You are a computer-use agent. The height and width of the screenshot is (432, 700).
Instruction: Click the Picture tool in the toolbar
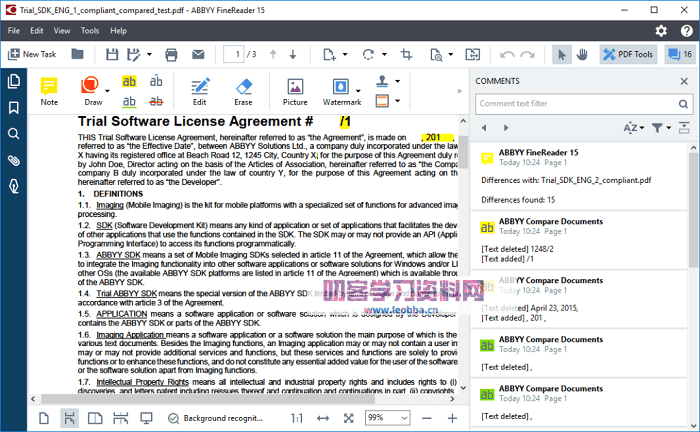295,90
